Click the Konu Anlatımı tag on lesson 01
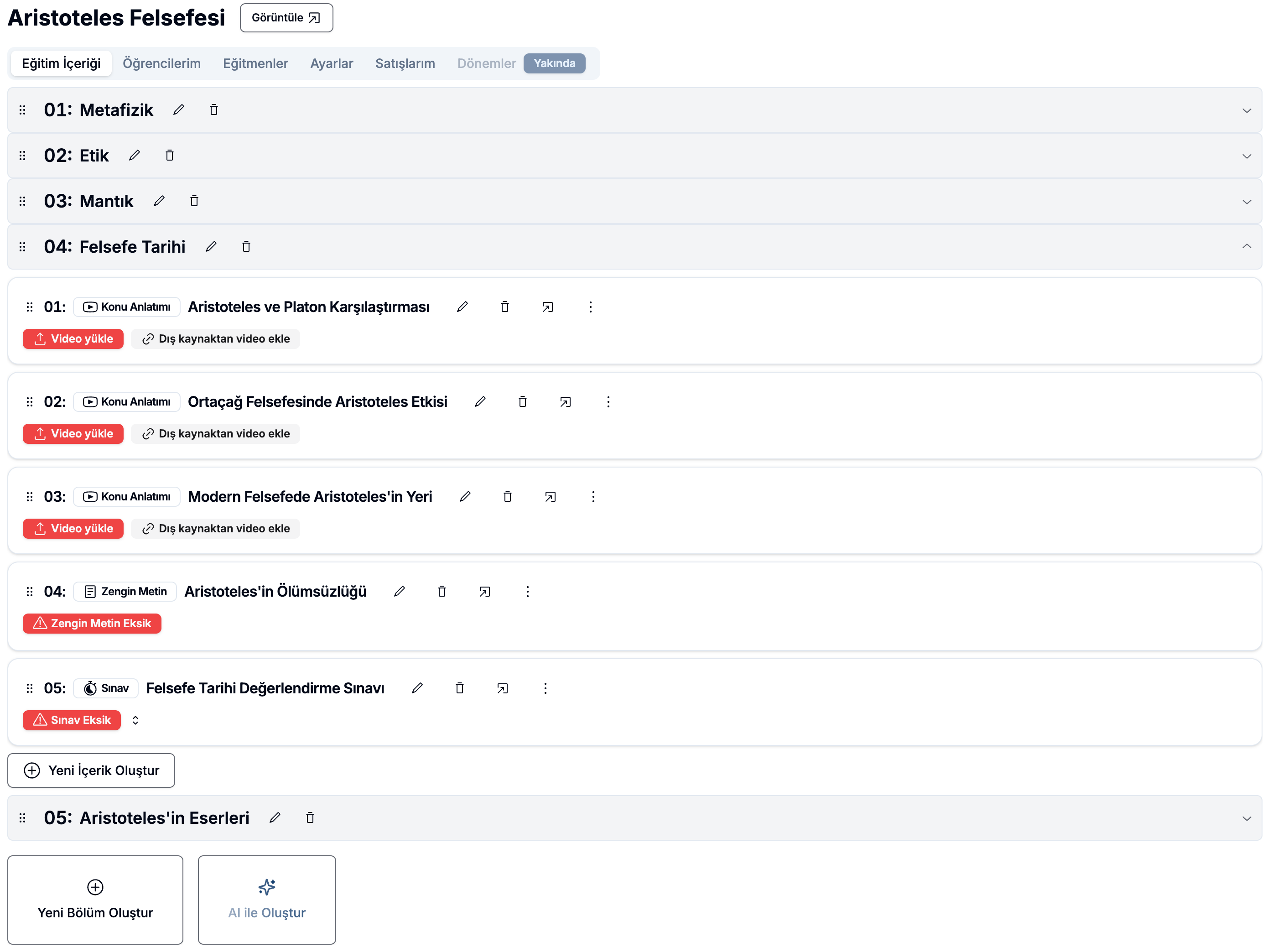Image resolution: width=1273 pixels, height=952 pixels. [127, 307]
